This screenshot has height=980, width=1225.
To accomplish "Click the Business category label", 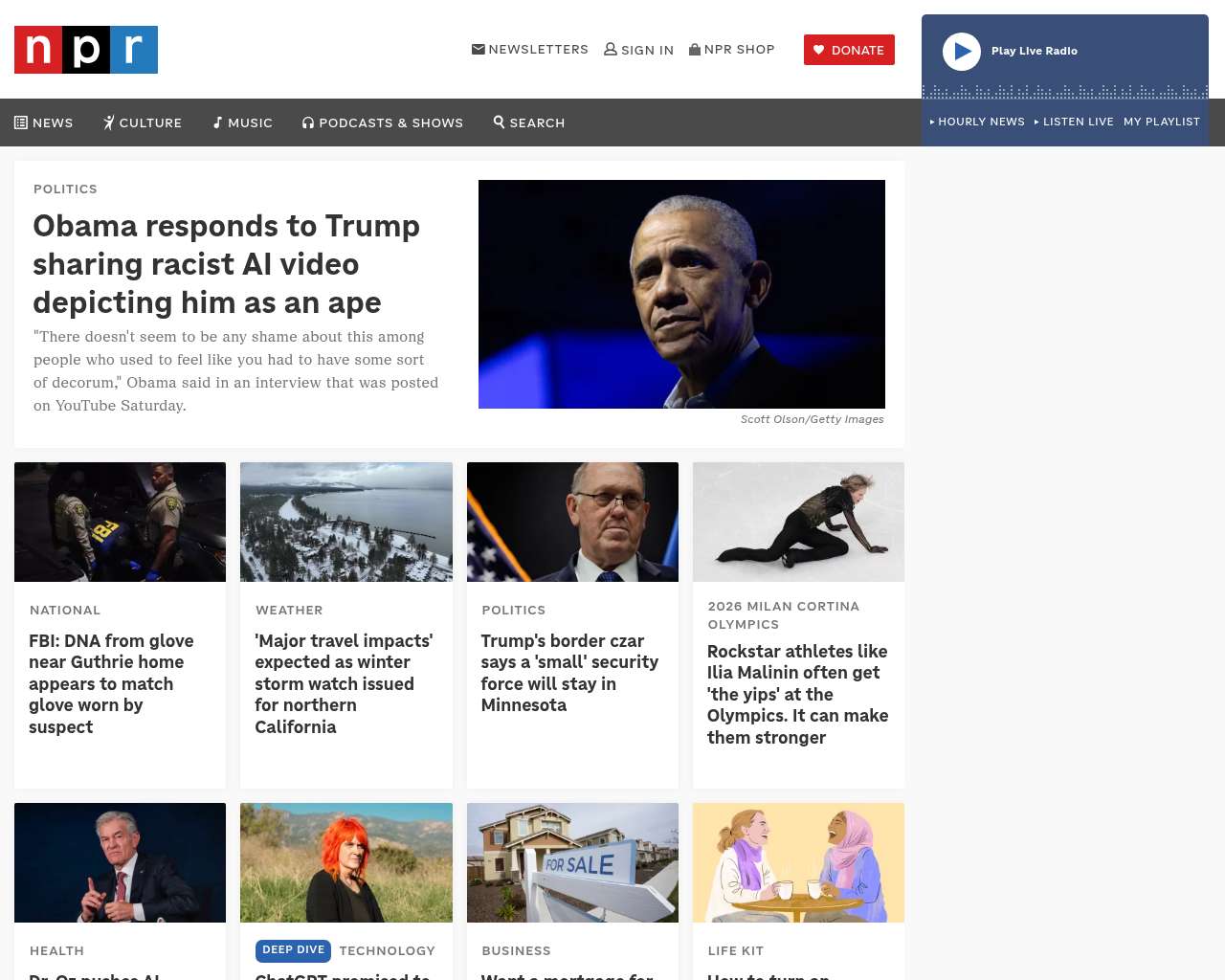I will coord(516,950).
